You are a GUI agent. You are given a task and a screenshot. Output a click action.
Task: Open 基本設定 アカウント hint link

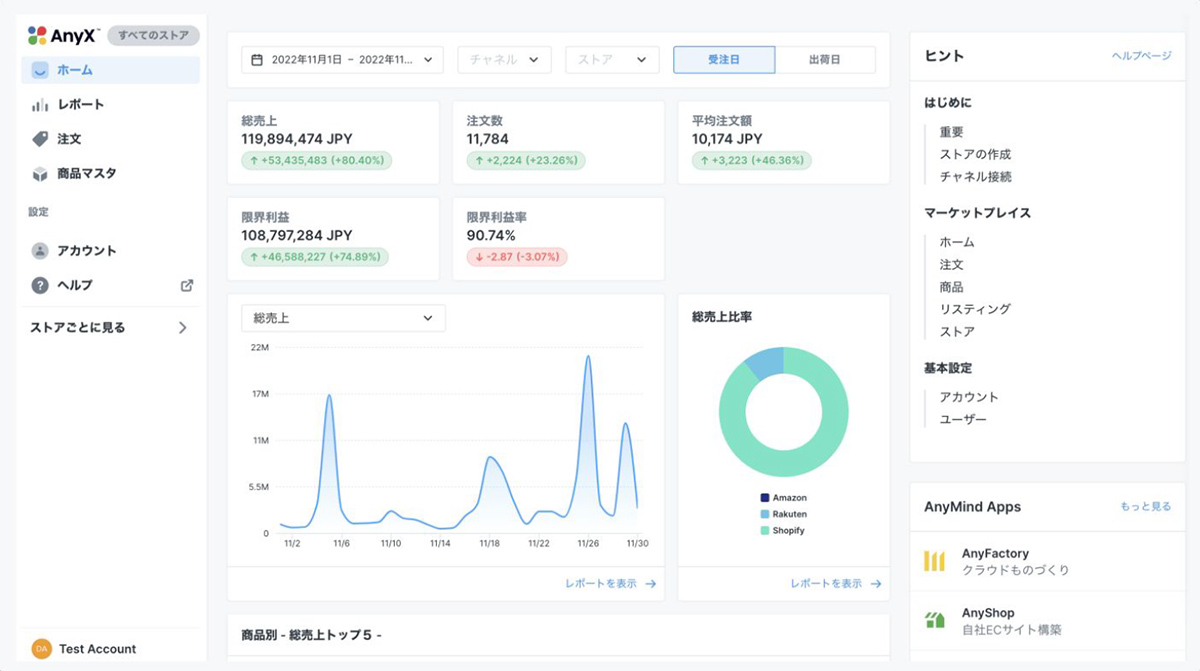(x=969, y=397)
